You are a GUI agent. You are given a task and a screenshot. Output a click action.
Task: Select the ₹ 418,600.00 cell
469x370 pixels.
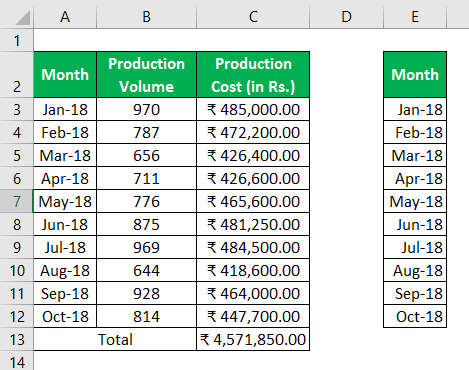click(253, 270)
